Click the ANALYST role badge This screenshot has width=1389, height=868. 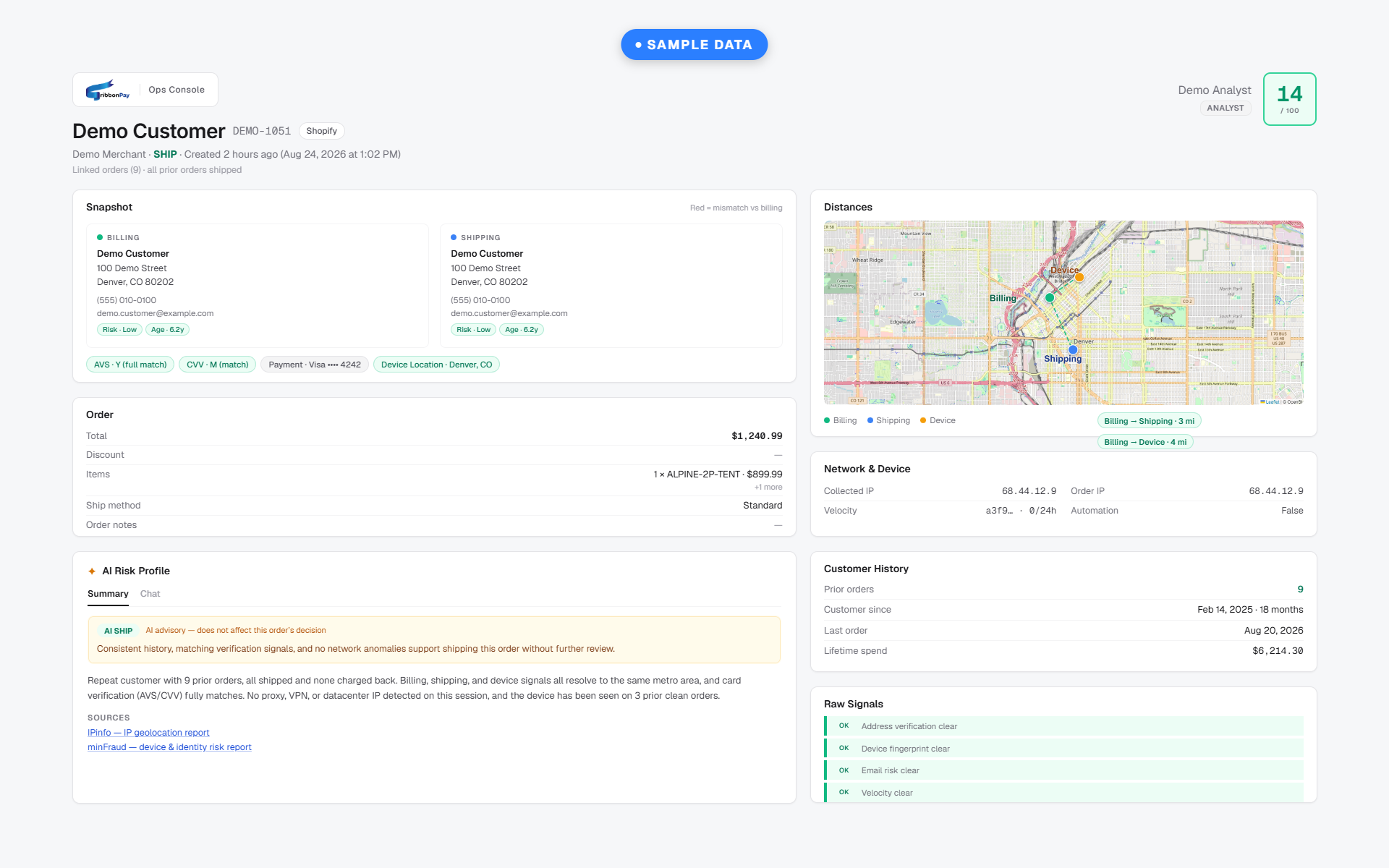click(1225, 108)
